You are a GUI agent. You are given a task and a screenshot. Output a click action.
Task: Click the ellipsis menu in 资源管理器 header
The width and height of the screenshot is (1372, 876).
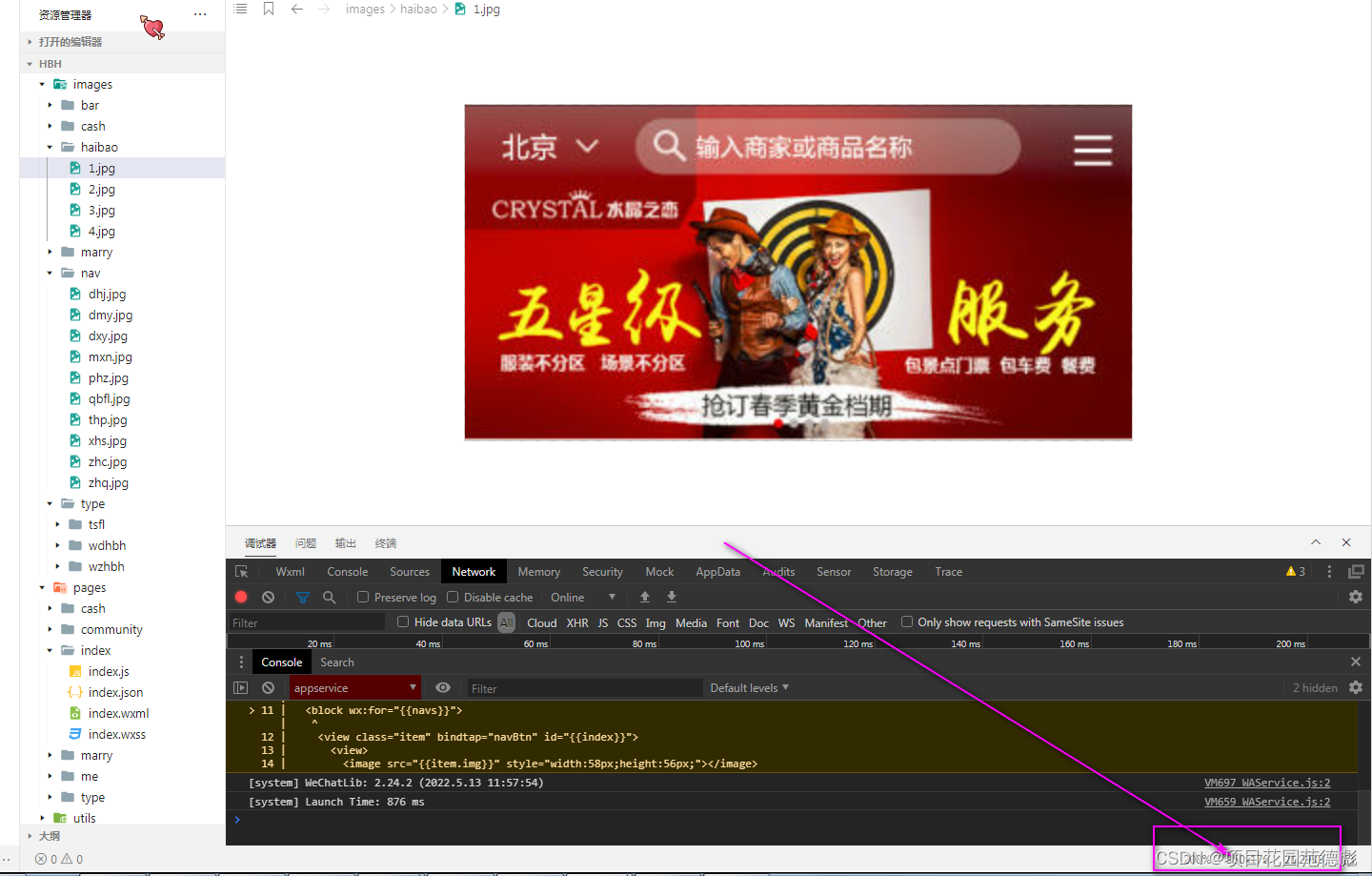click(x=199, y=14)
